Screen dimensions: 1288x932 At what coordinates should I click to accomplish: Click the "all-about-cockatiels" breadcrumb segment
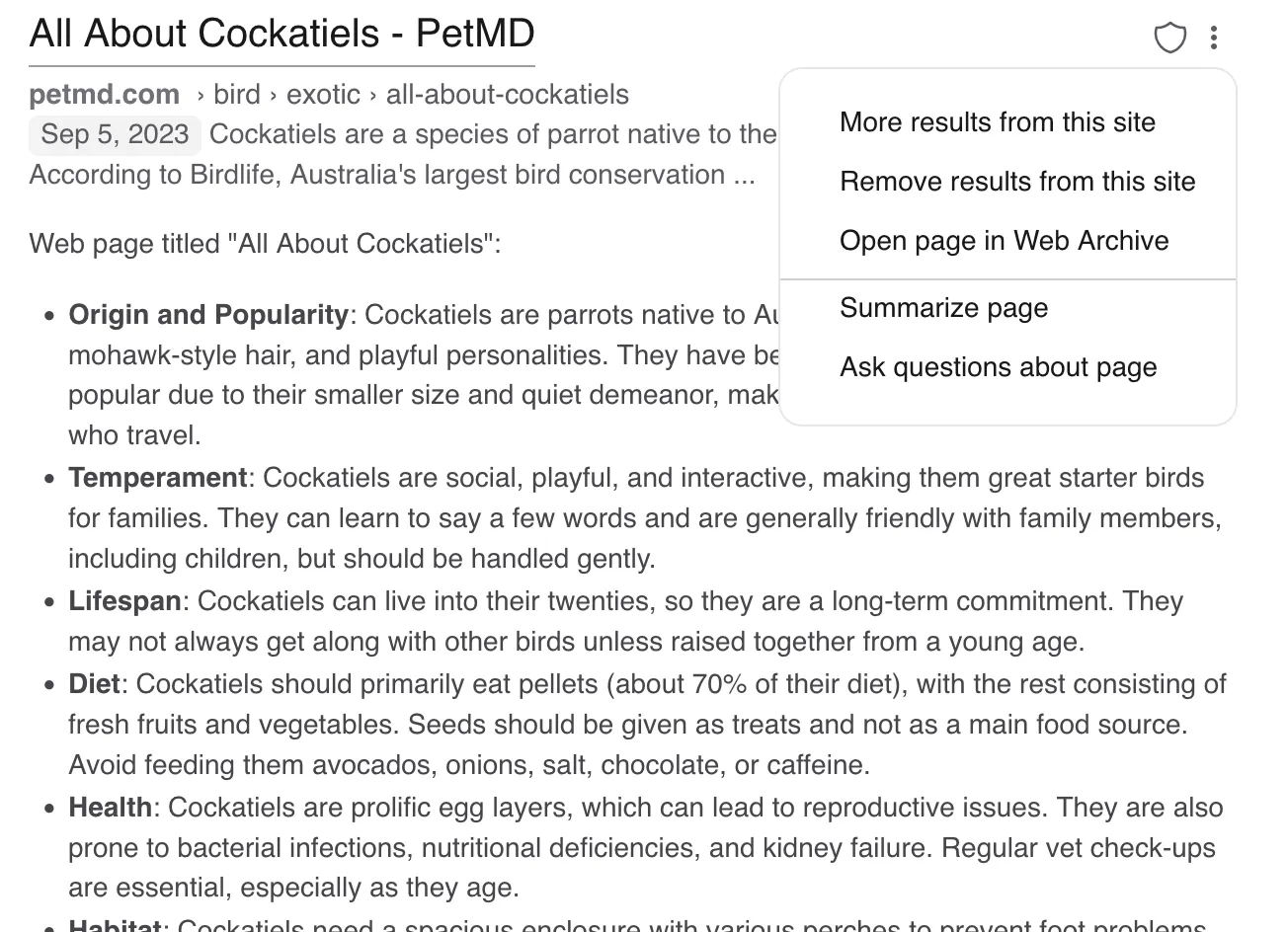click(507, 95)
